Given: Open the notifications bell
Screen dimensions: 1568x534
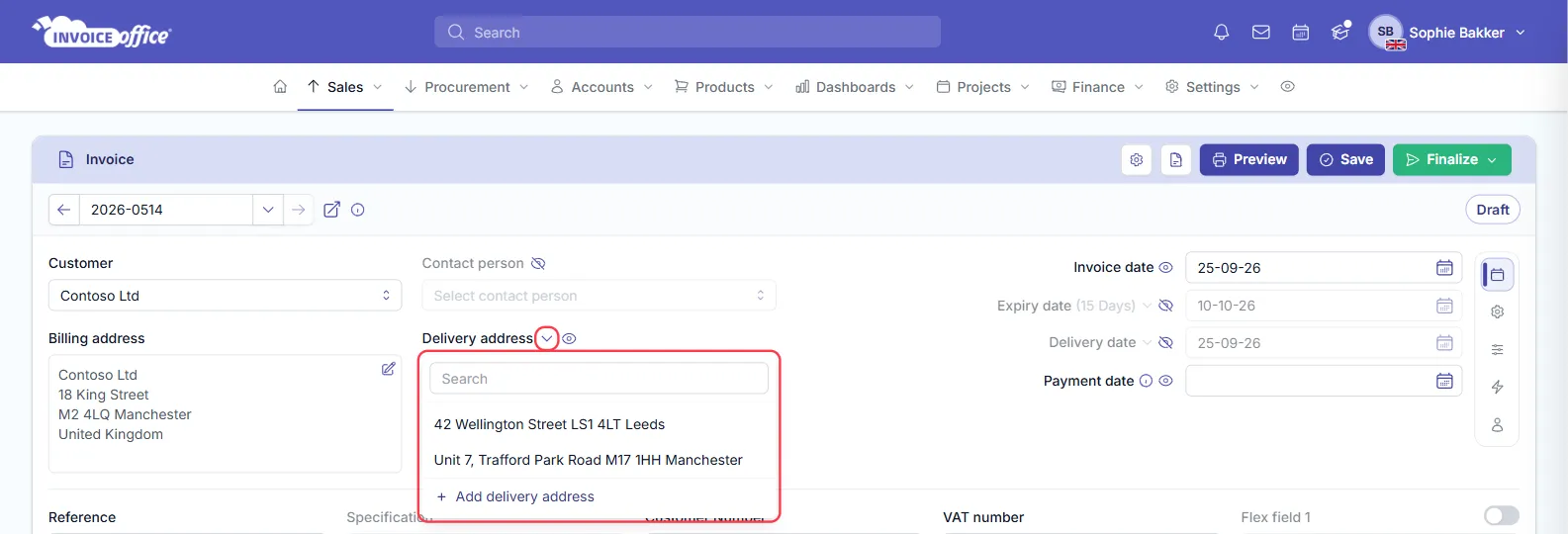Looking at the screenshot, I should tap(1222, 33).
